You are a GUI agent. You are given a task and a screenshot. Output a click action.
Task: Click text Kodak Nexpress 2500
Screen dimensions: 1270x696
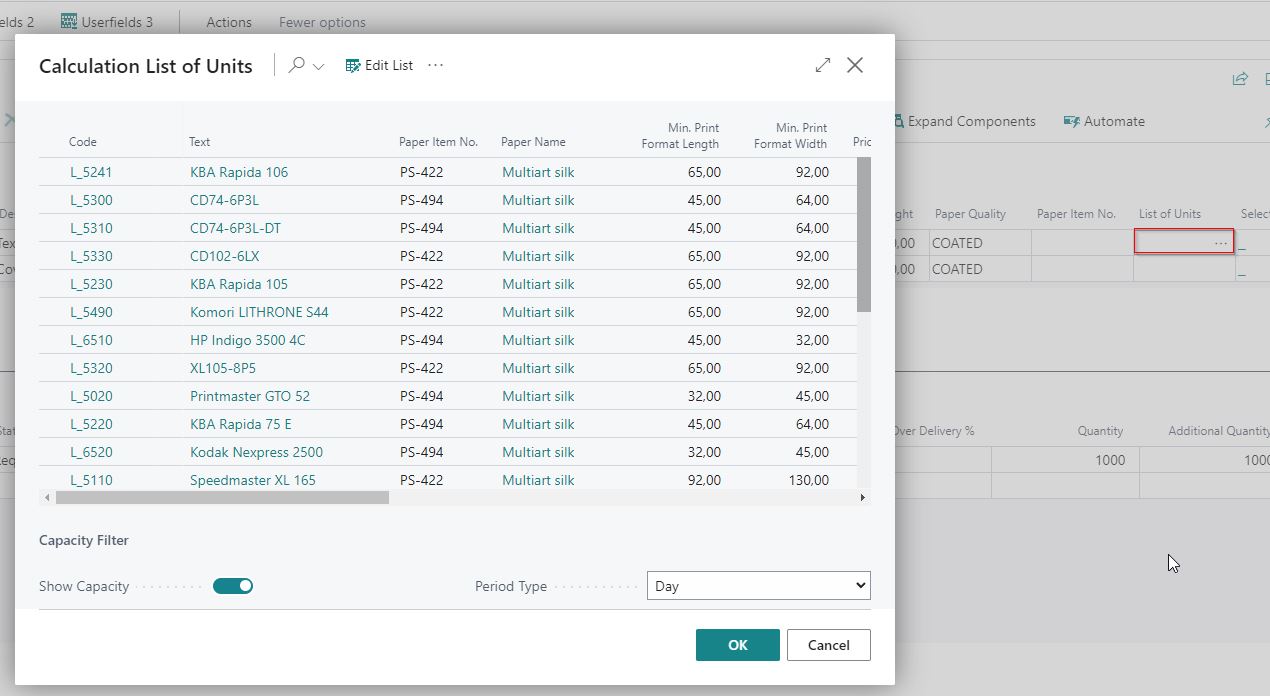[256, 452]
